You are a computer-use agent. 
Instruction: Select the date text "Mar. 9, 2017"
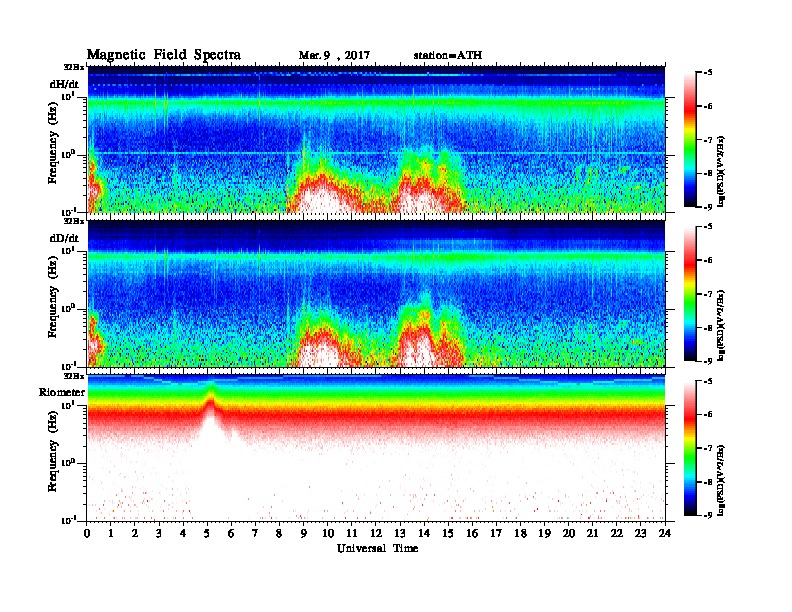point(334,56)
